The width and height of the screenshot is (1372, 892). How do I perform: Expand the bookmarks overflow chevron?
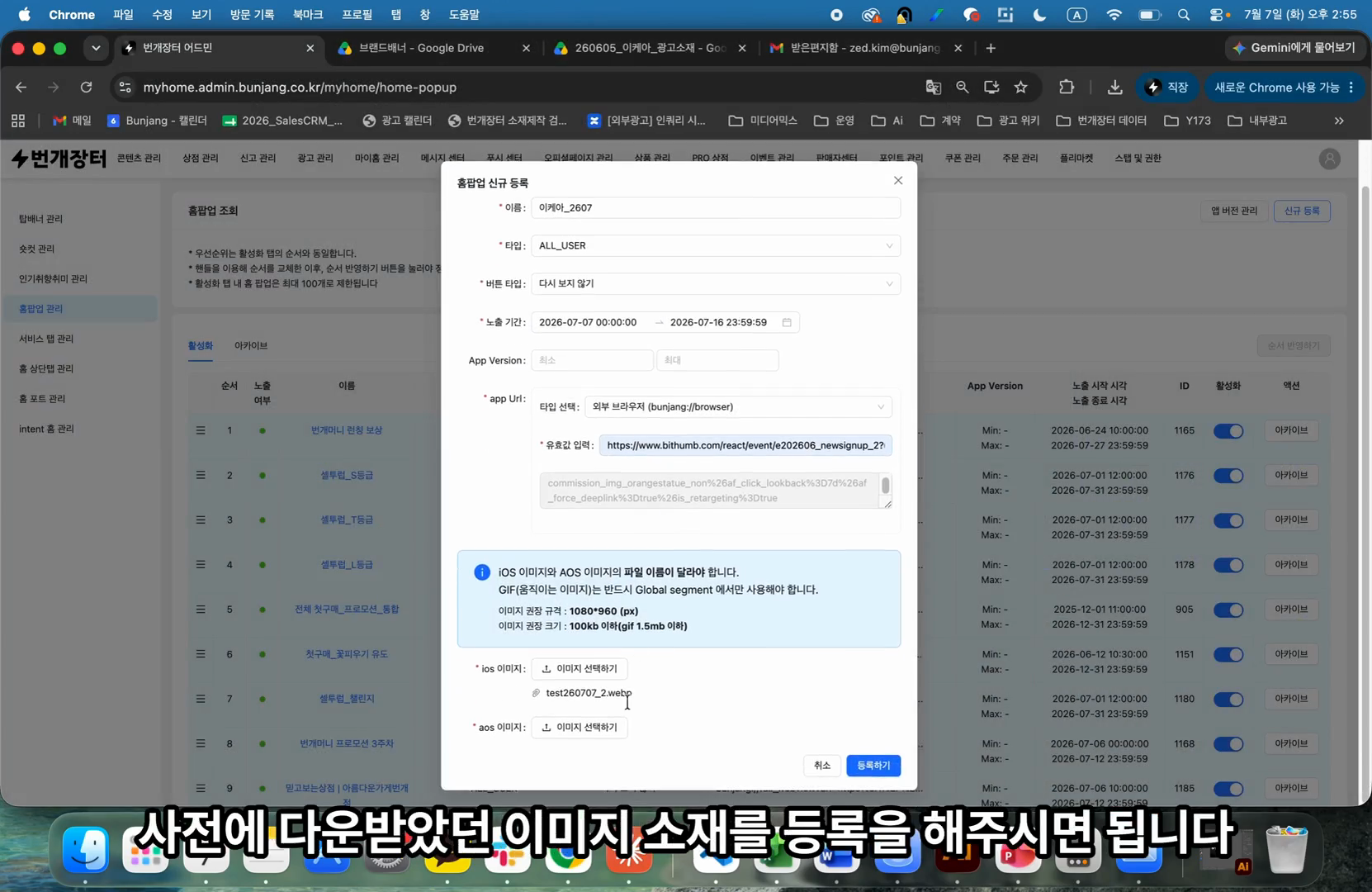pos(1339,121)
